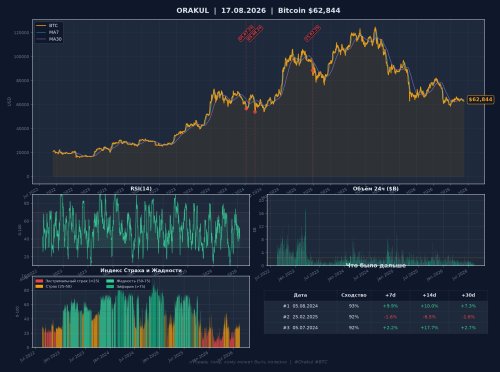
Task: Click the +10.0% value in +14d column
Action: pyautogui.click(x=429, y=306)
